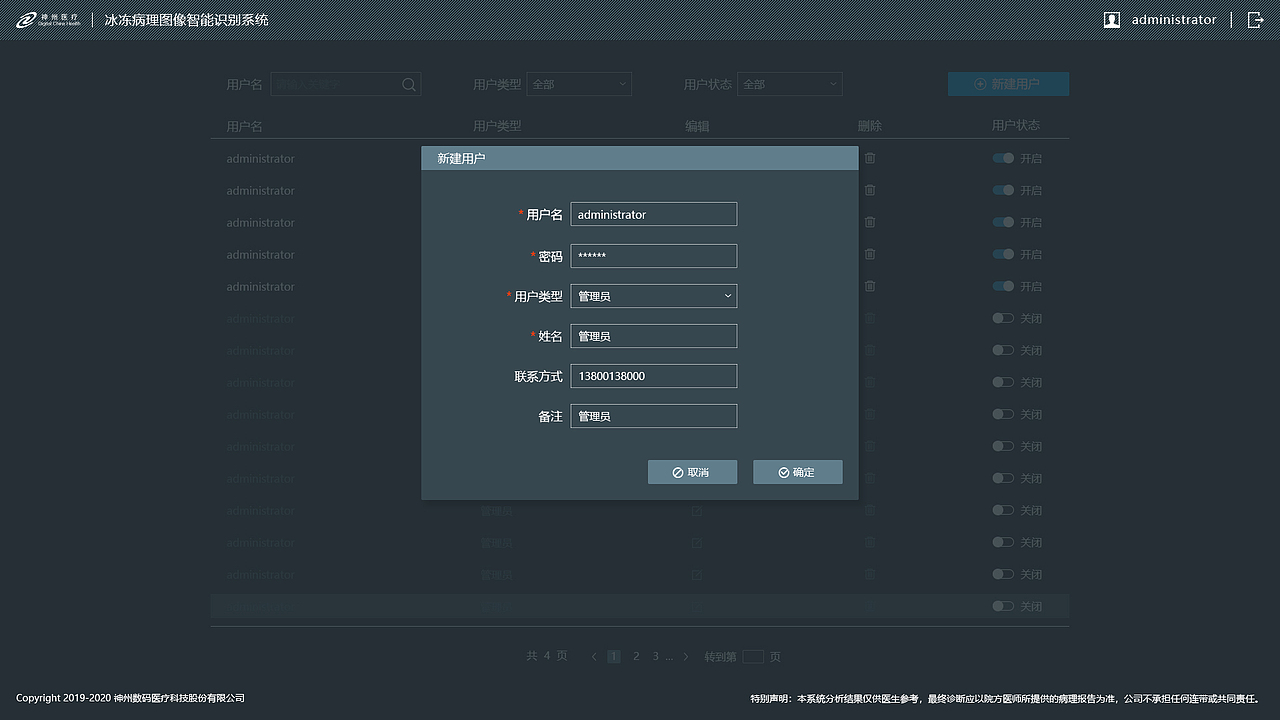This screenshot has width=1280, height=720.
Task: Click the 共 4 页 page count text
Action: click(547, 656)
